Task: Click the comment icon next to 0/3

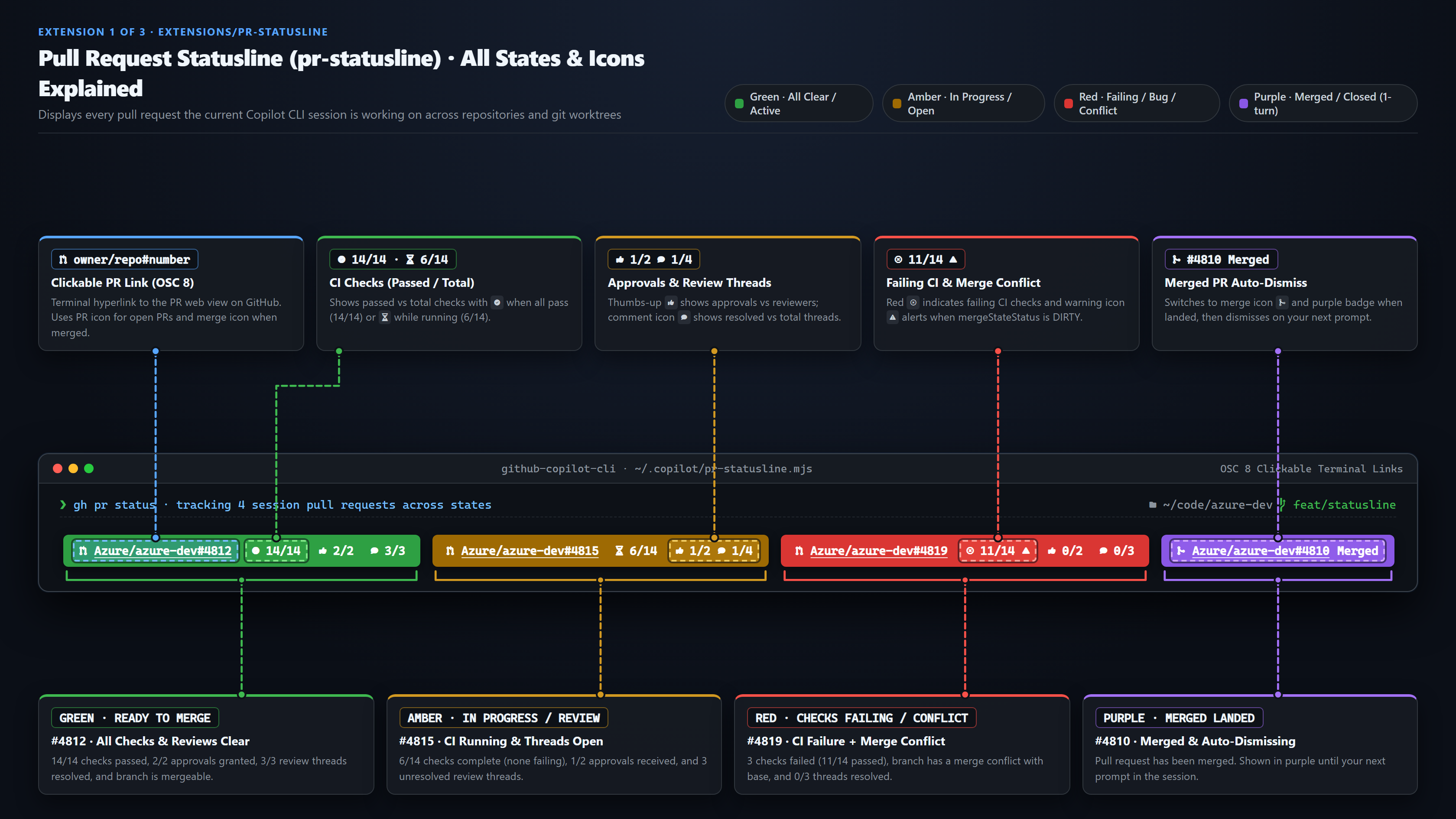Action: click(x=1103, y=550)
